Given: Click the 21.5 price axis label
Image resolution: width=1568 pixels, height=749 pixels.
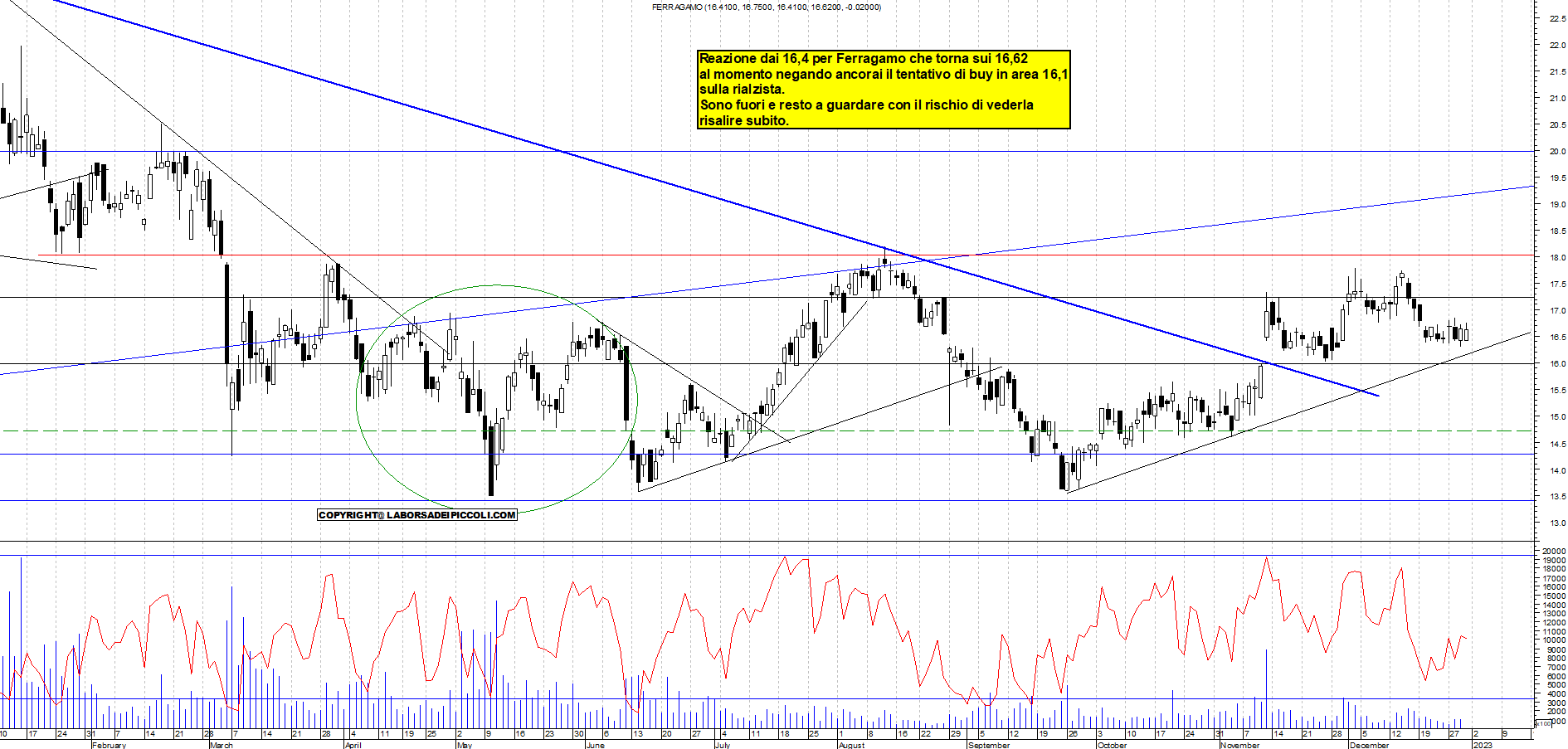Looking at the screenshot, I should 1557,72.
